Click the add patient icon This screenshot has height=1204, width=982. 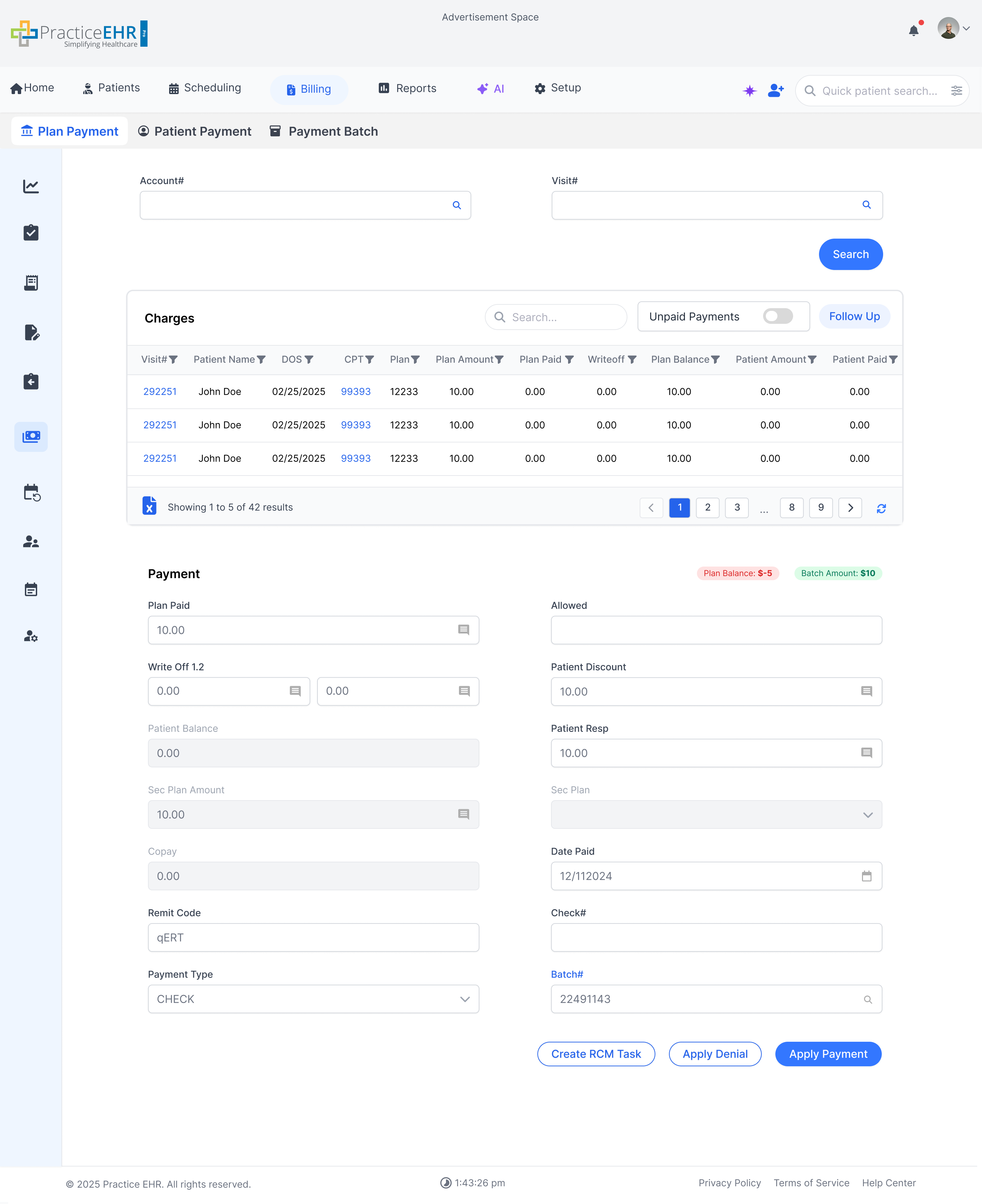point(775,90)
